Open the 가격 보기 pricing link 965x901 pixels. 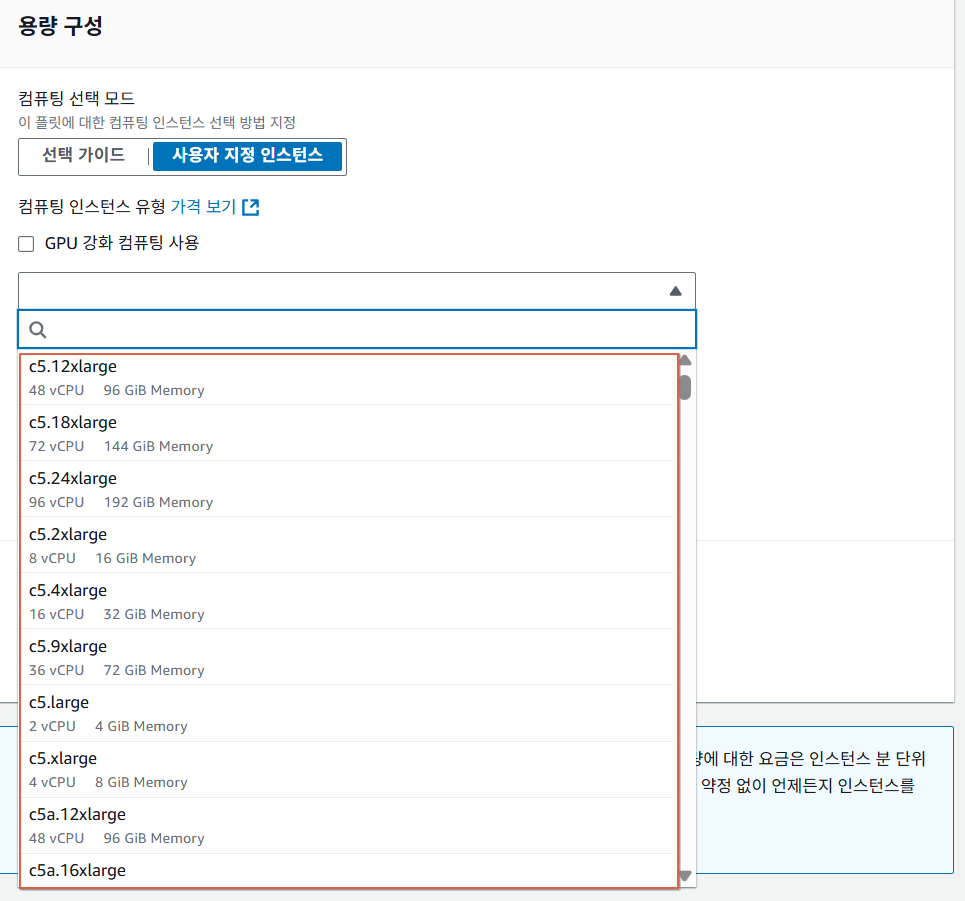[203, 207]
